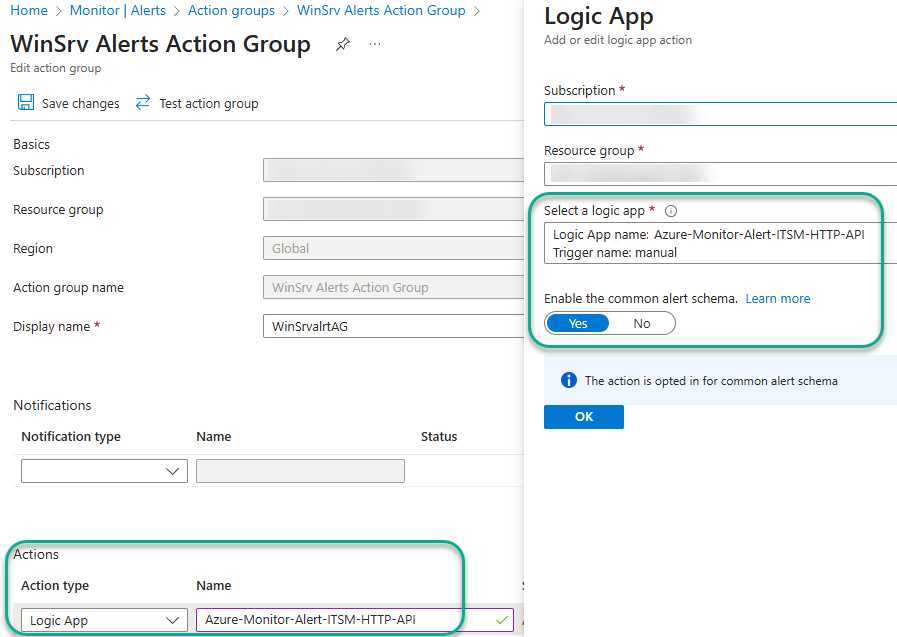Open the Action type dropdown showing Logic App
The width and height of the screenshot is (897, 637).
click(104, 620)
